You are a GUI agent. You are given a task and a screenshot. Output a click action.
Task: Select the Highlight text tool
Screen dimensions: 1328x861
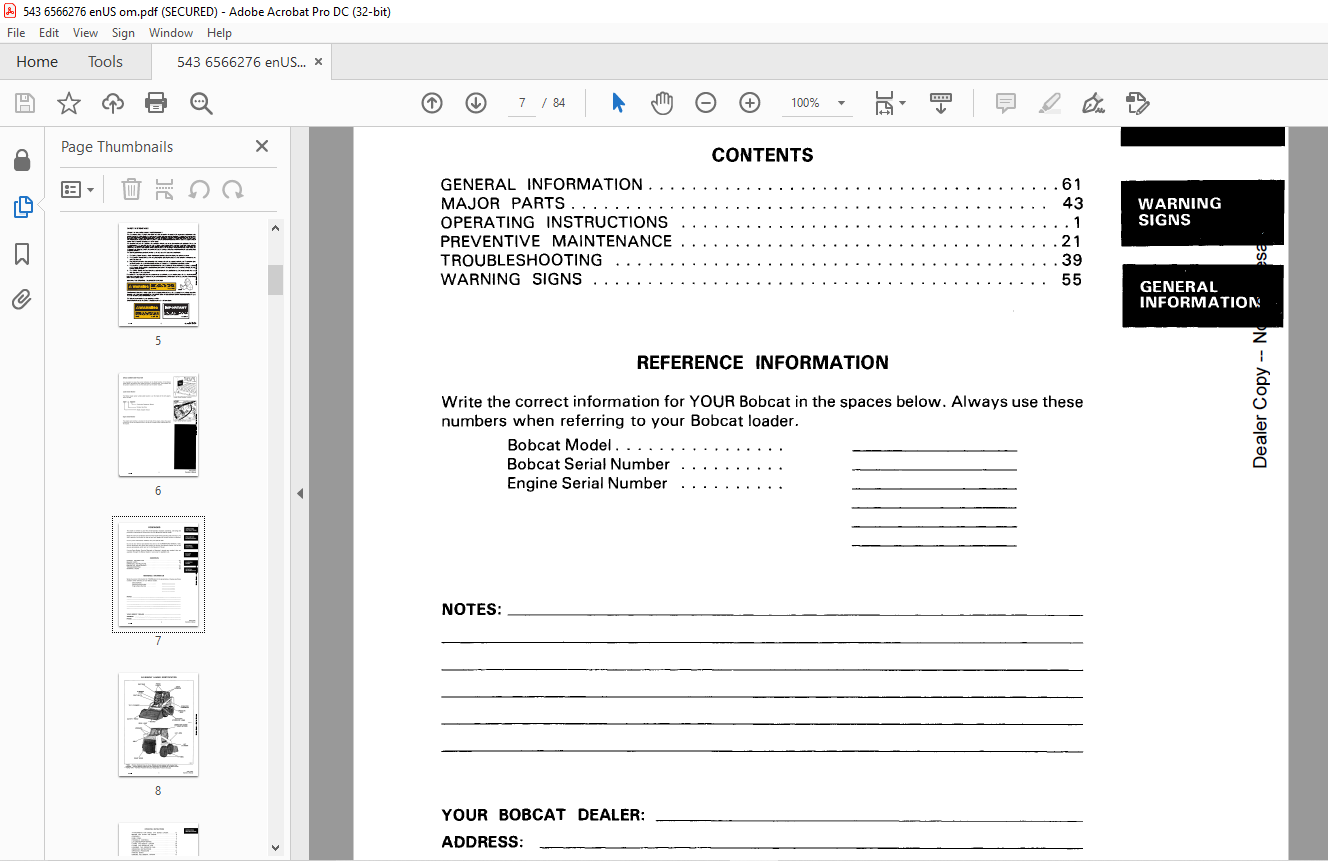[x=1050, y=103]
